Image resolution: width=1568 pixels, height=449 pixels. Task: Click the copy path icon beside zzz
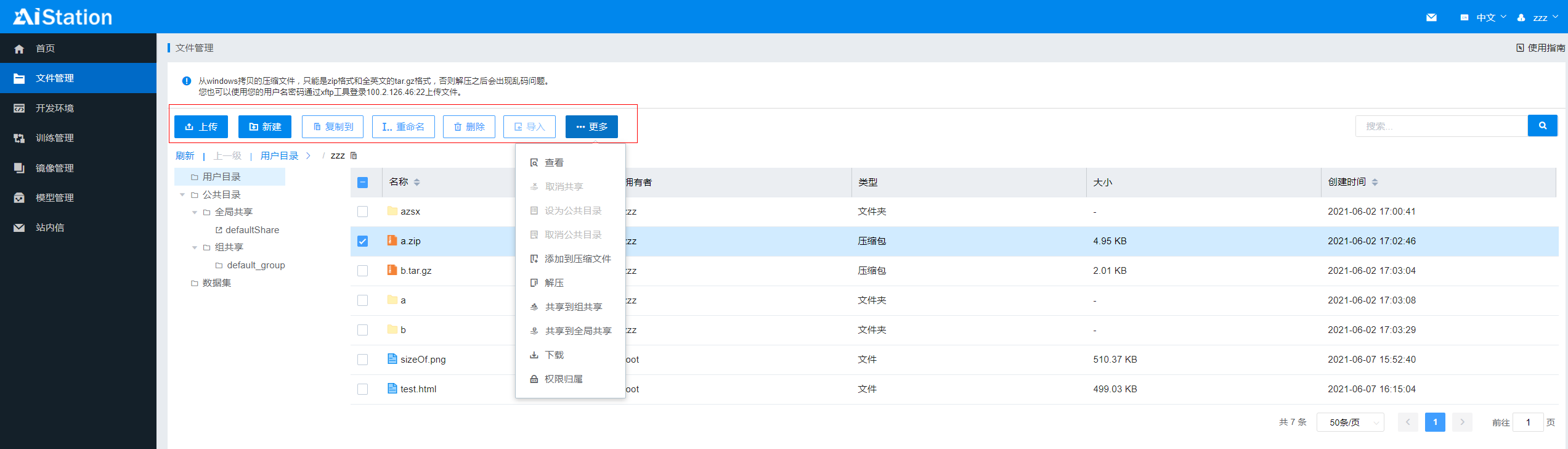tap(354, 155)
